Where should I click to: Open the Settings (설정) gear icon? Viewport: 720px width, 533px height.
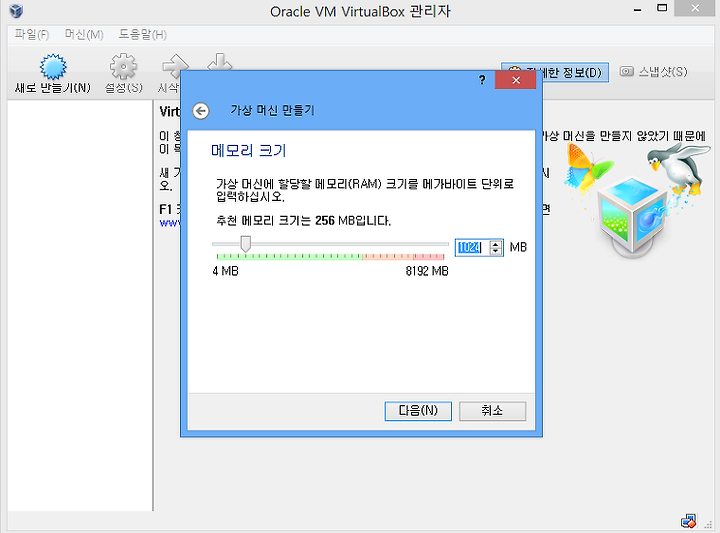coord(123,67)
